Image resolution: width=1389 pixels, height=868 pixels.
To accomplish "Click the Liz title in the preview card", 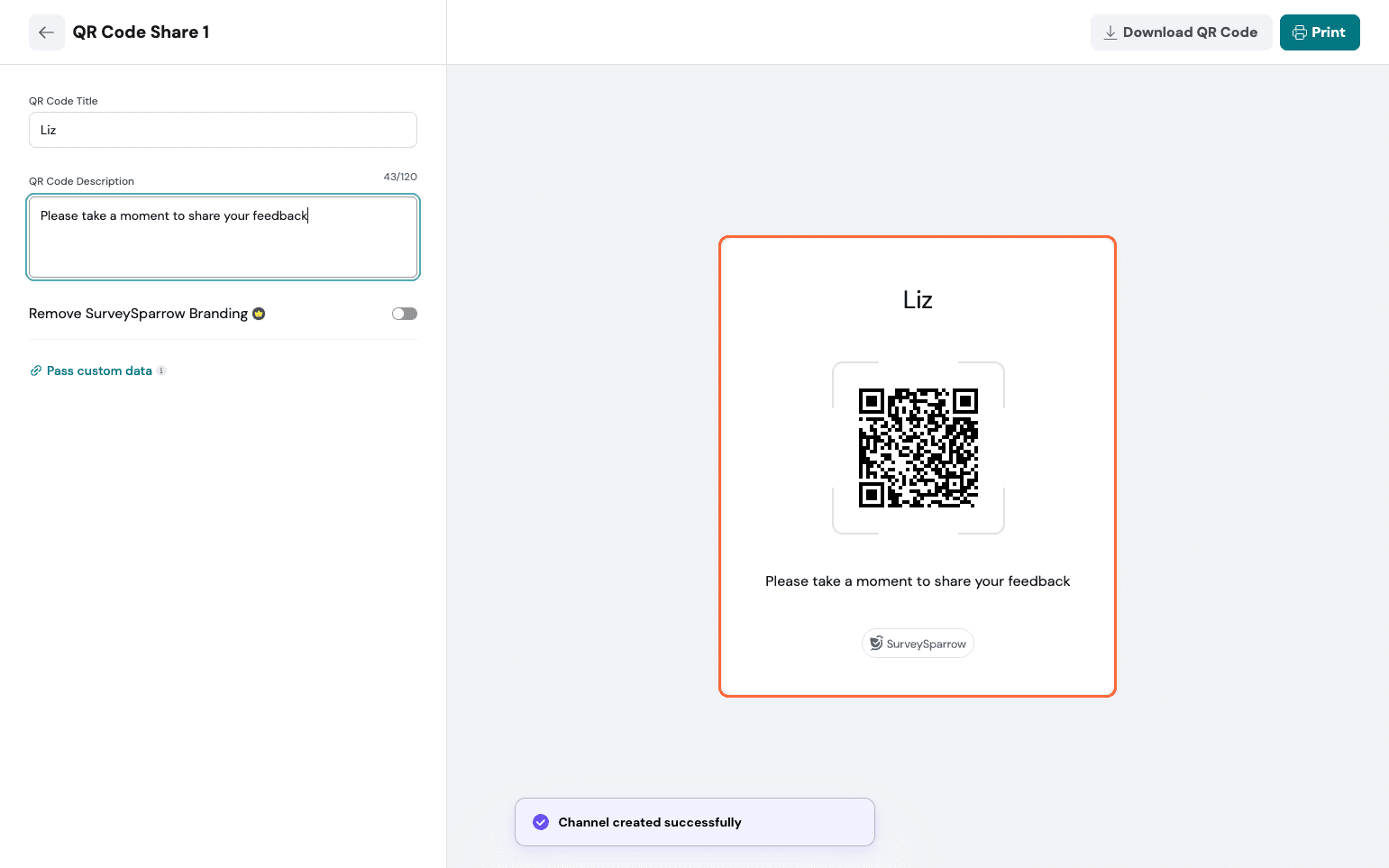I will coord(918,299).
